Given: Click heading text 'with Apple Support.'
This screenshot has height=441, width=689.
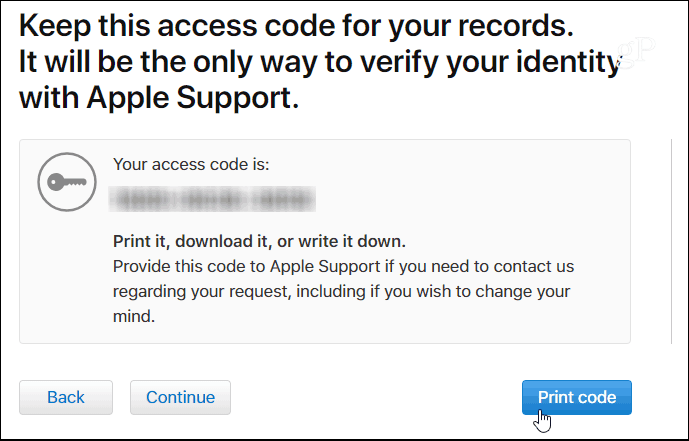Looking at the screenshot, I should tap(159, 98).
